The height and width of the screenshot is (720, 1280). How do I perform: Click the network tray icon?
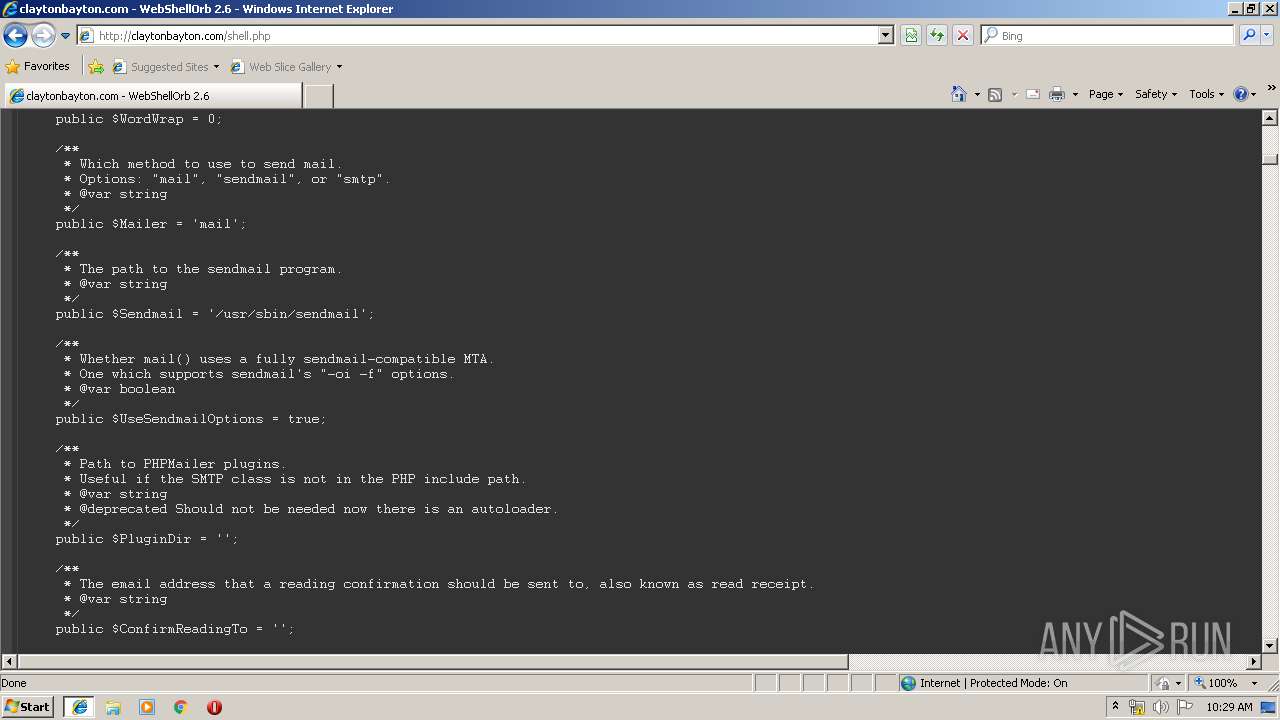coord(1137,707)
